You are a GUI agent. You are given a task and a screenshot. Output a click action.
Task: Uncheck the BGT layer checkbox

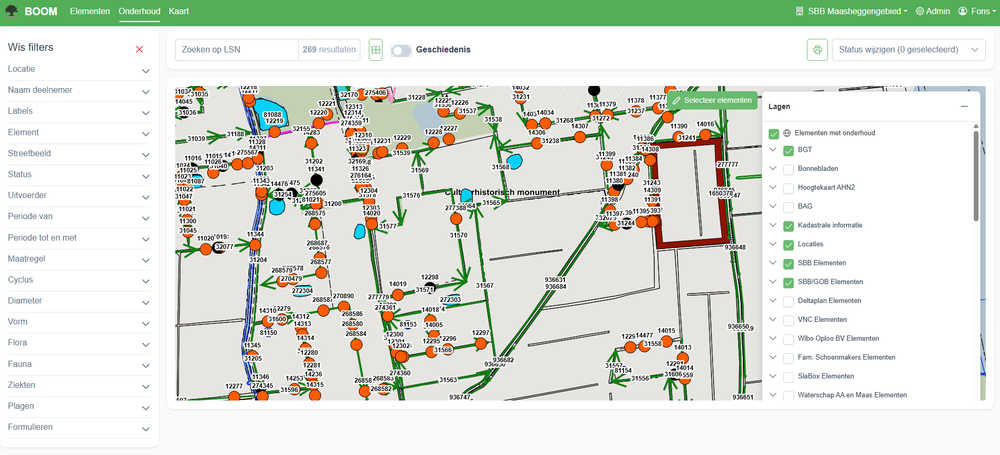coord(789,151)
